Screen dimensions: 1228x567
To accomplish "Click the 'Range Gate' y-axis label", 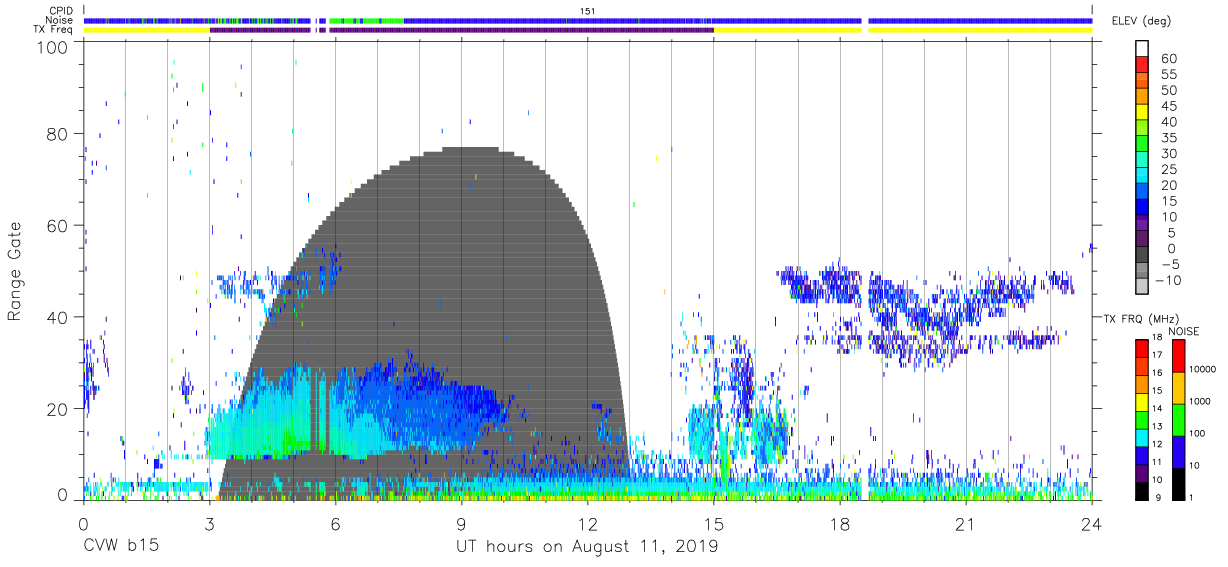I will tap(15, 271).
